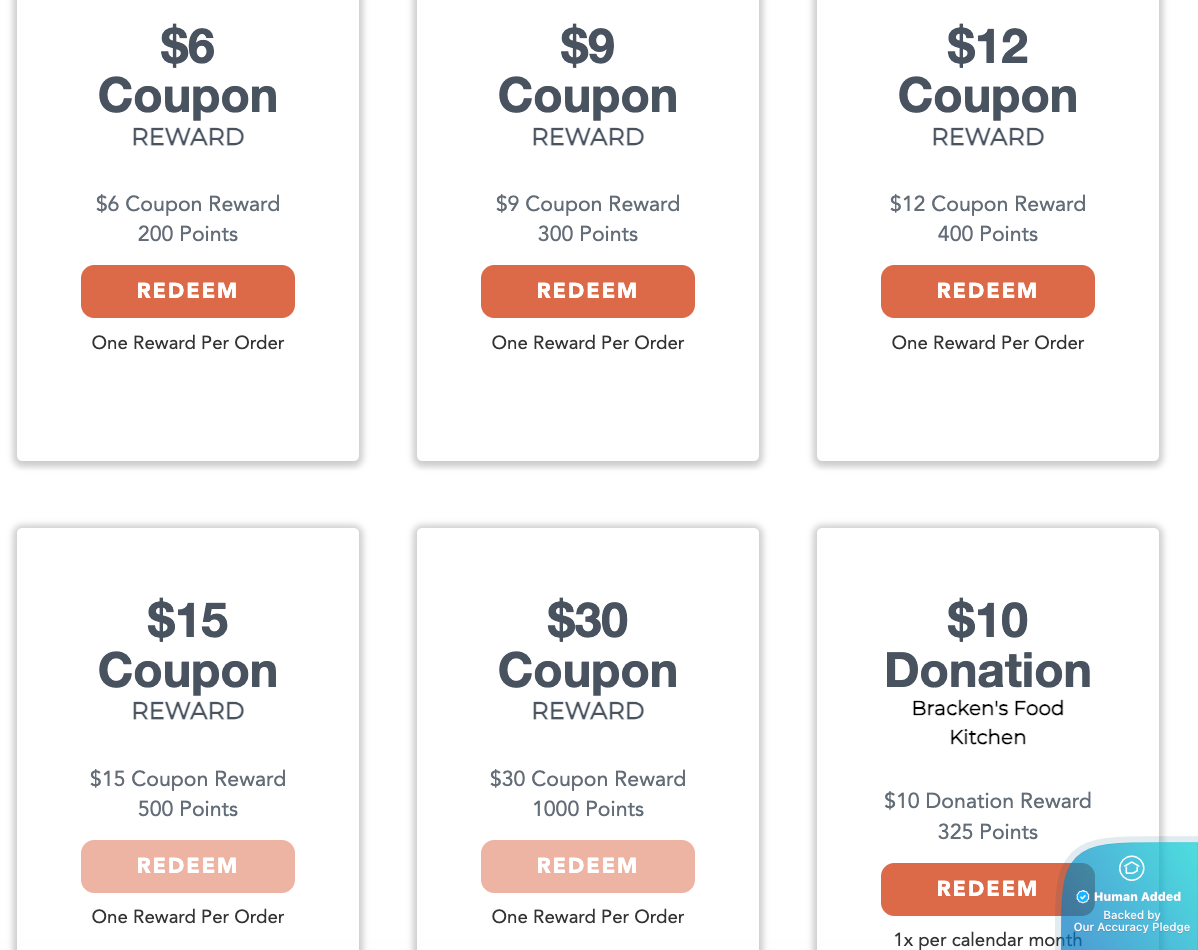This screenshot has height=950, width=1198.
Task: Select the $12 Coupon heading
Action: tap(988, 71)
